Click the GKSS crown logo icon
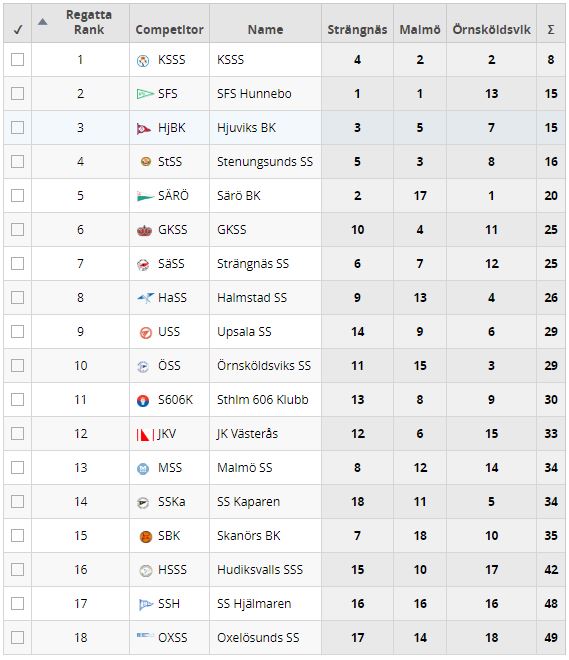569x660 pixels. point(144,230)
